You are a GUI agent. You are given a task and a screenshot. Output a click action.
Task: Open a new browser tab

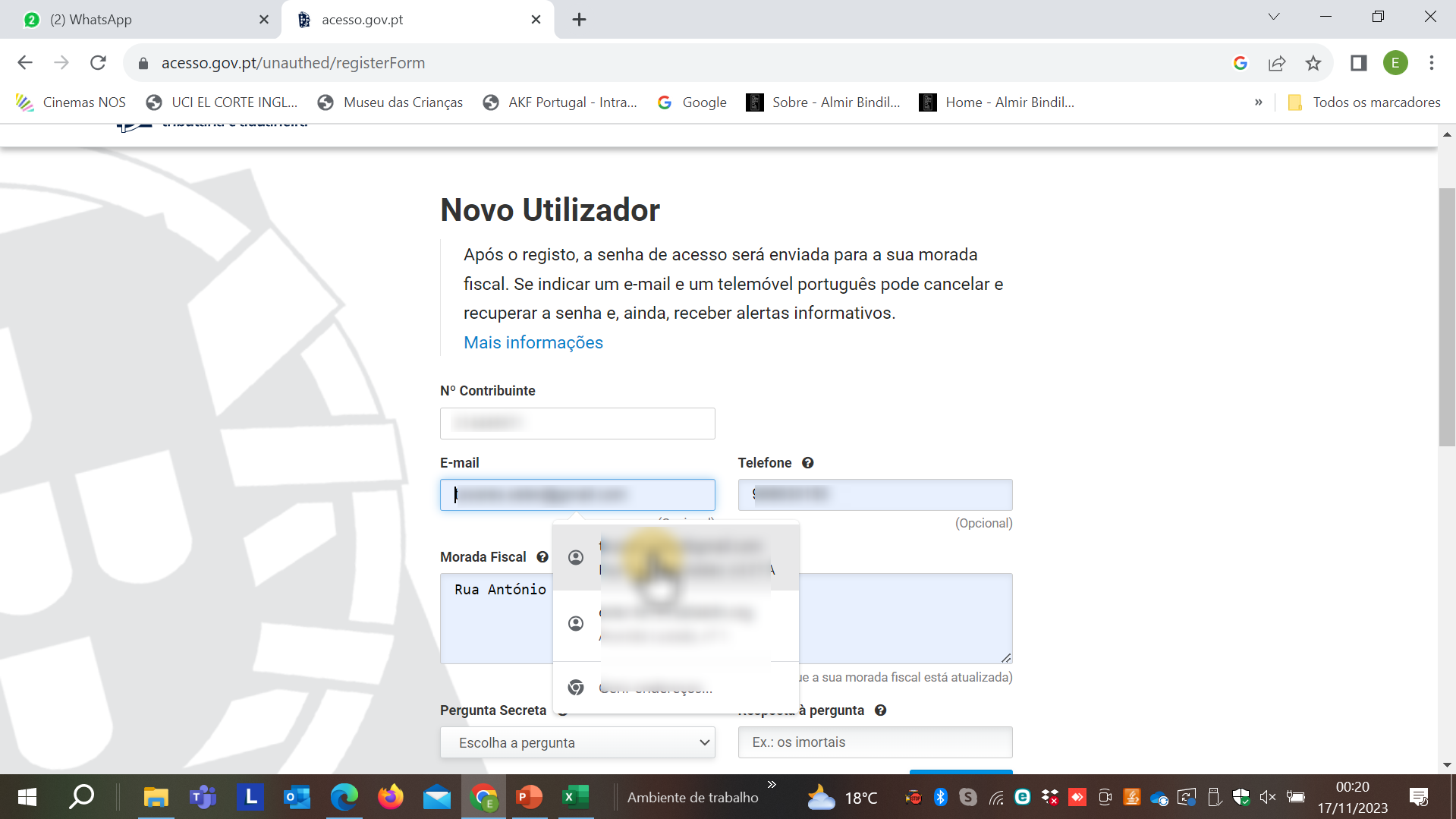579,20
